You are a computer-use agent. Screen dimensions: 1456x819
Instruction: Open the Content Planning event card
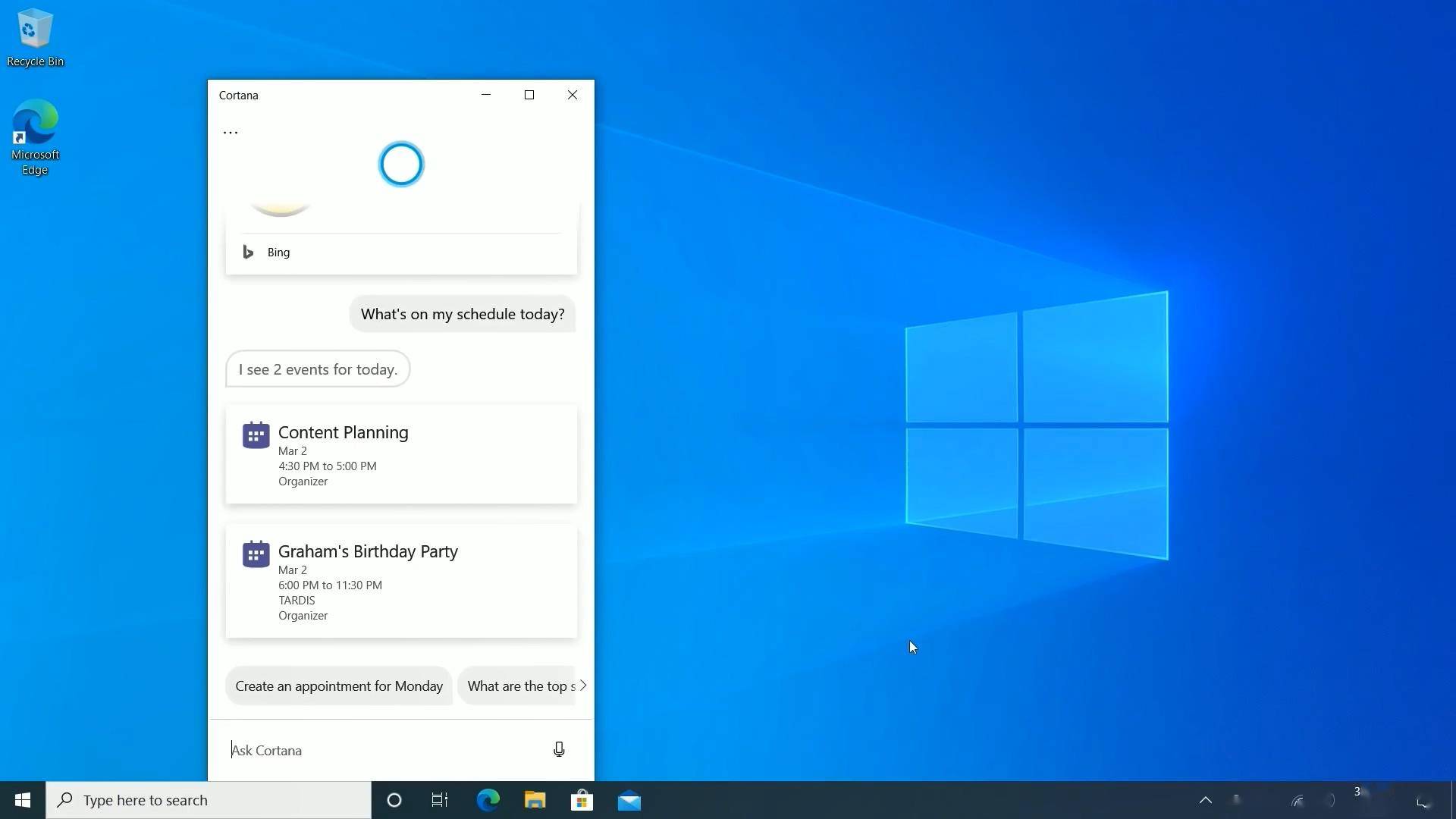401,454
